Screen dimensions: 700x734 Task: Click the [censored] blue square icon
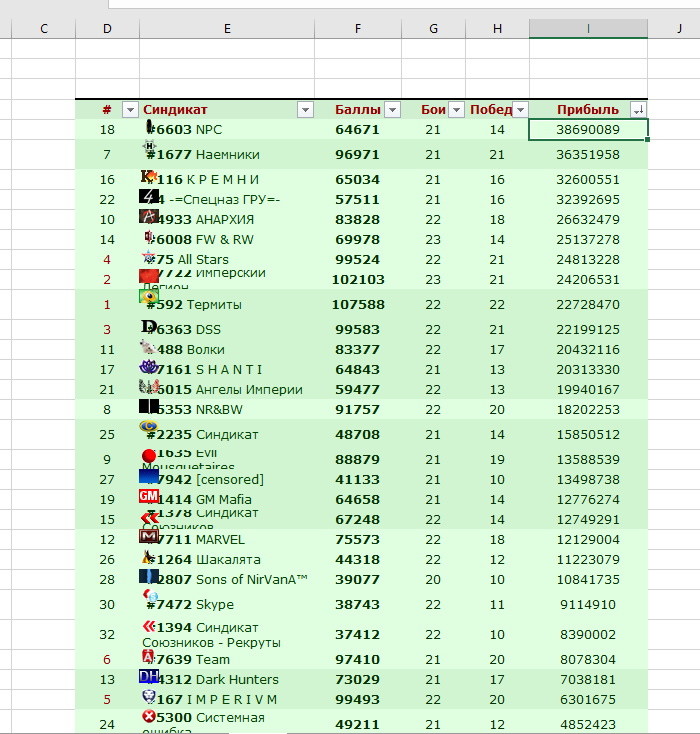(149, 476)
